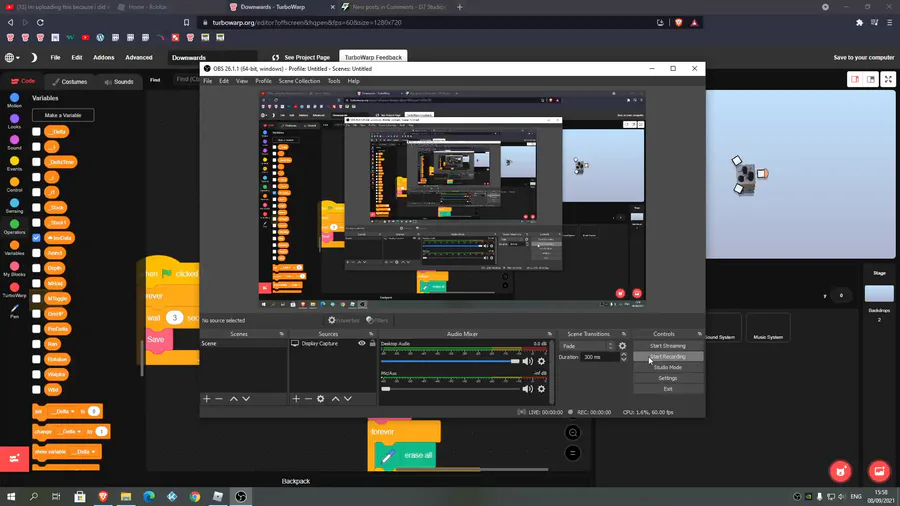This screenshot has height=506, width=900.
Task: Add a new source in OBS
Action: tap(296, 399)
